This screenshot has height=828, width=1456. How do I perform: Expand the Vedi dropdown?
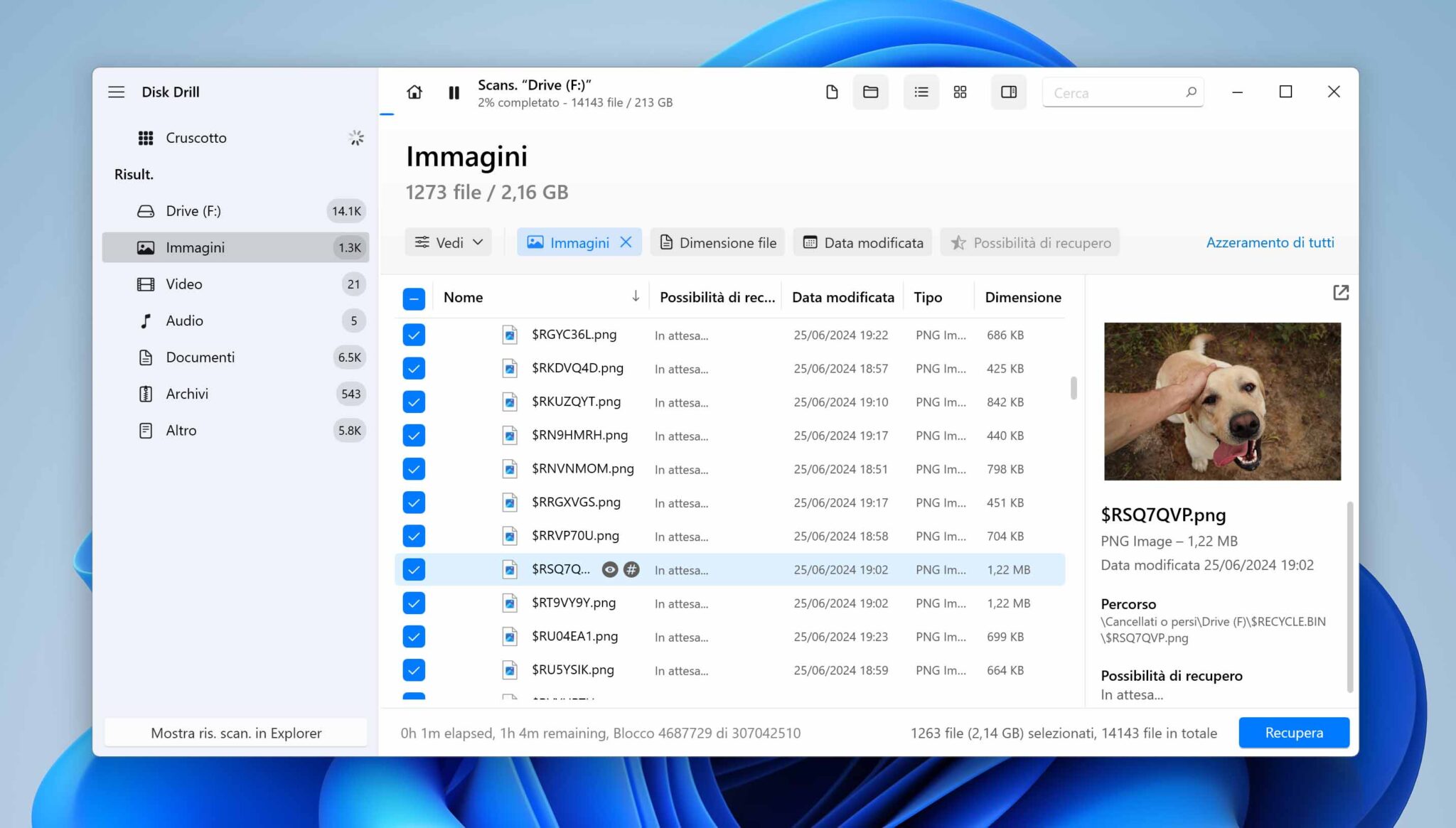(449, 242)
